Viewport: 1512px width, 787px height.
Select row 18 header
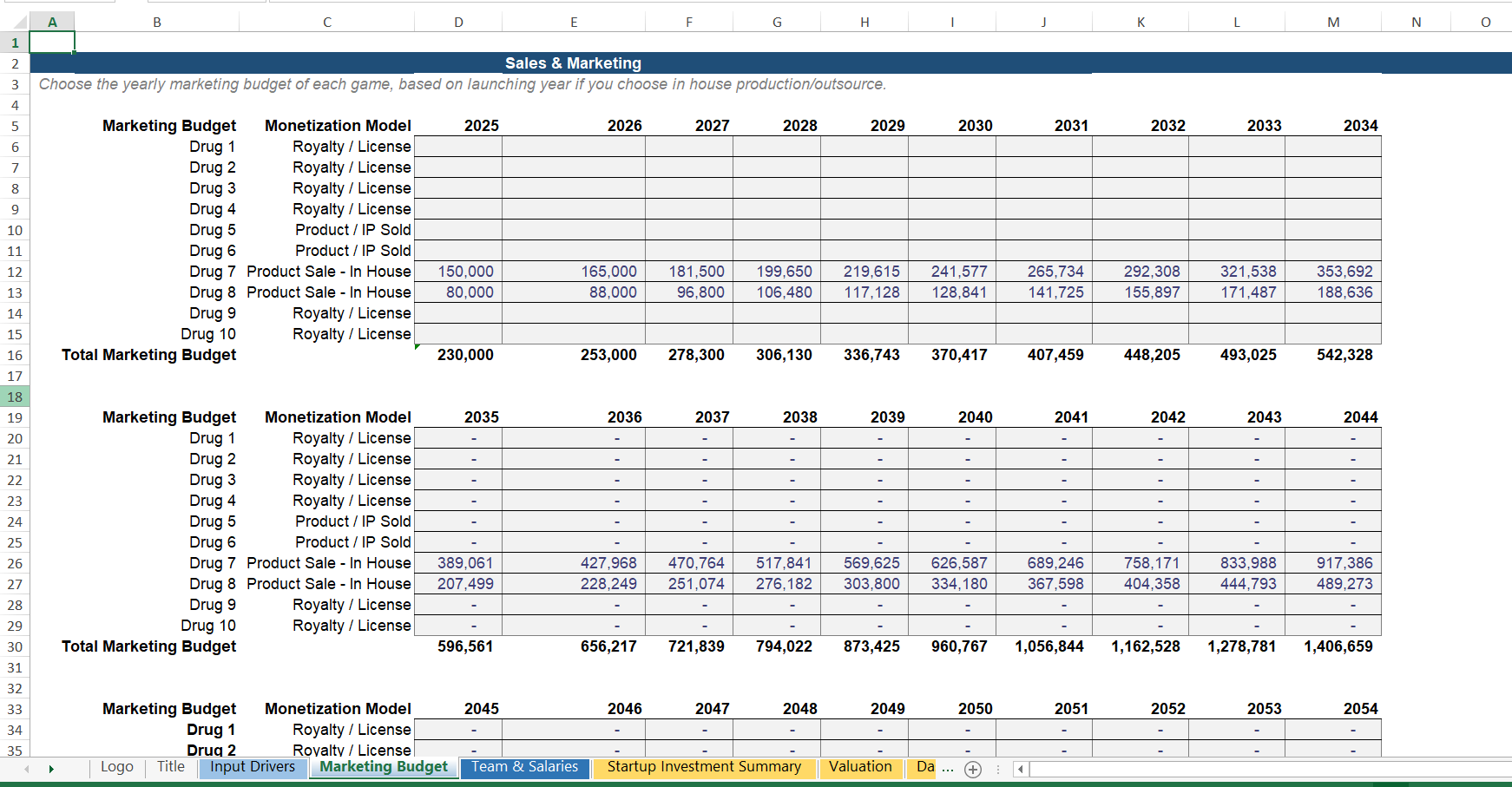coord(15,397)
